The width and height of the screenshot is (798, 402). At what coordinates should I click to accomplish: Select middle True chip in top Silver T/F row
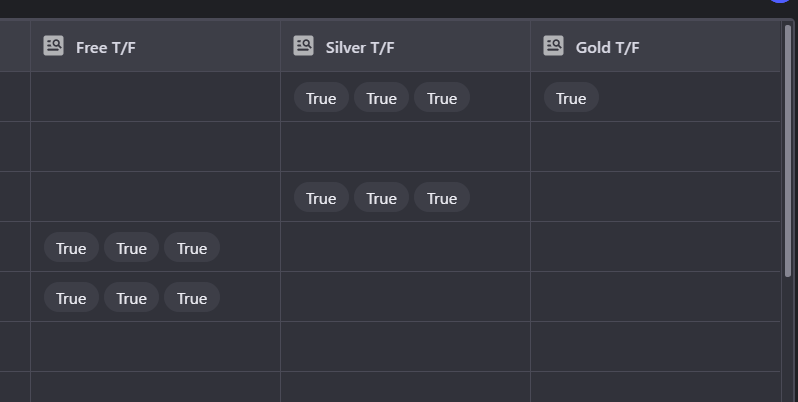coord(381,97)
